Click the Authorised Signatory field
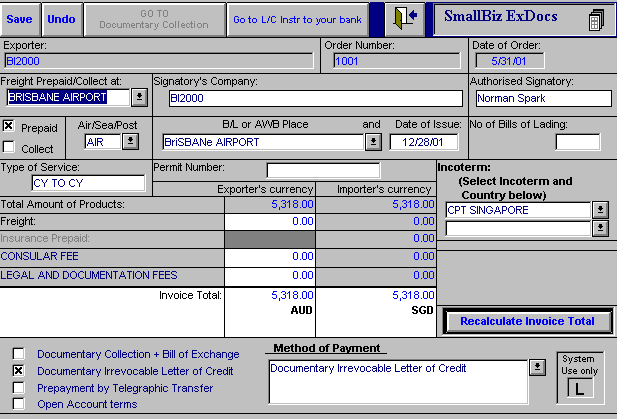The height and width of the screenshot is (419, 617). tap(542, 98)
